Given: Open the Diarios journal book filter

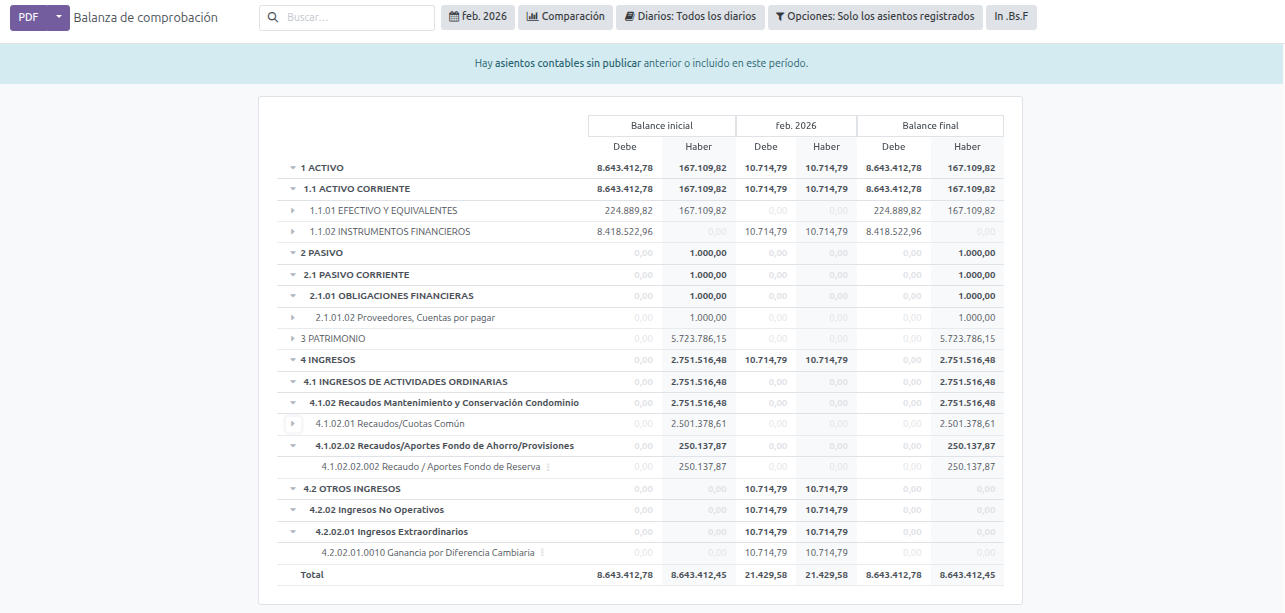Looking at the screenshot, I should coord(691,17).
